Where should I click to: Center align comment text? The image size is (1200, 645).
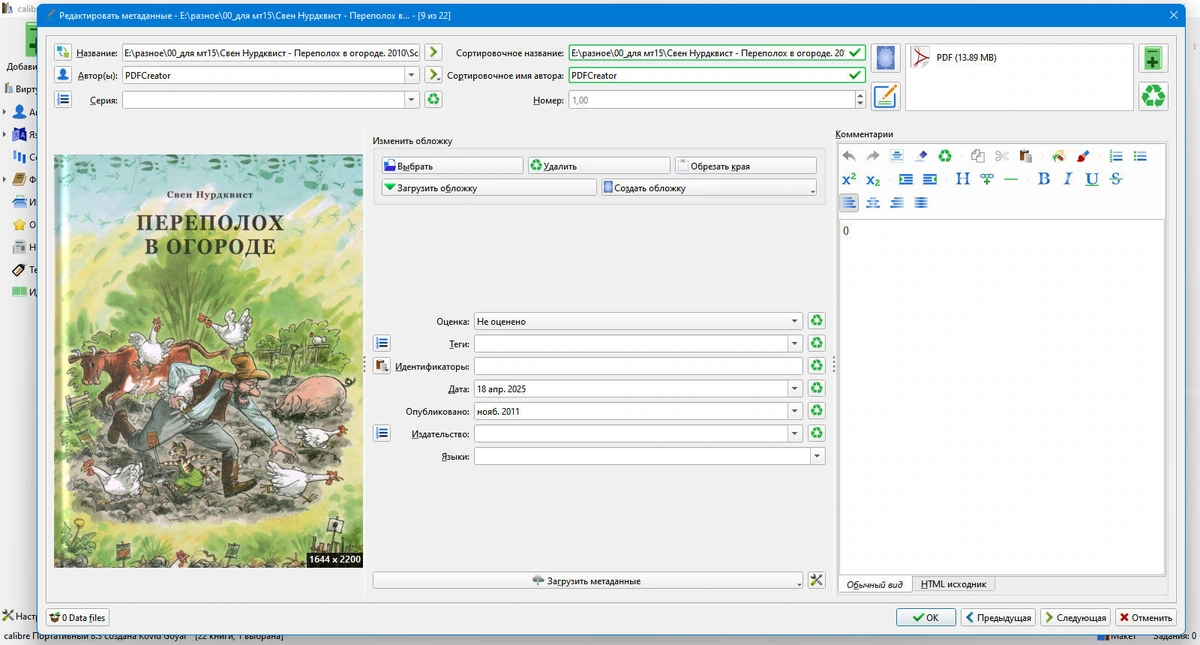[x=873, y=202]
